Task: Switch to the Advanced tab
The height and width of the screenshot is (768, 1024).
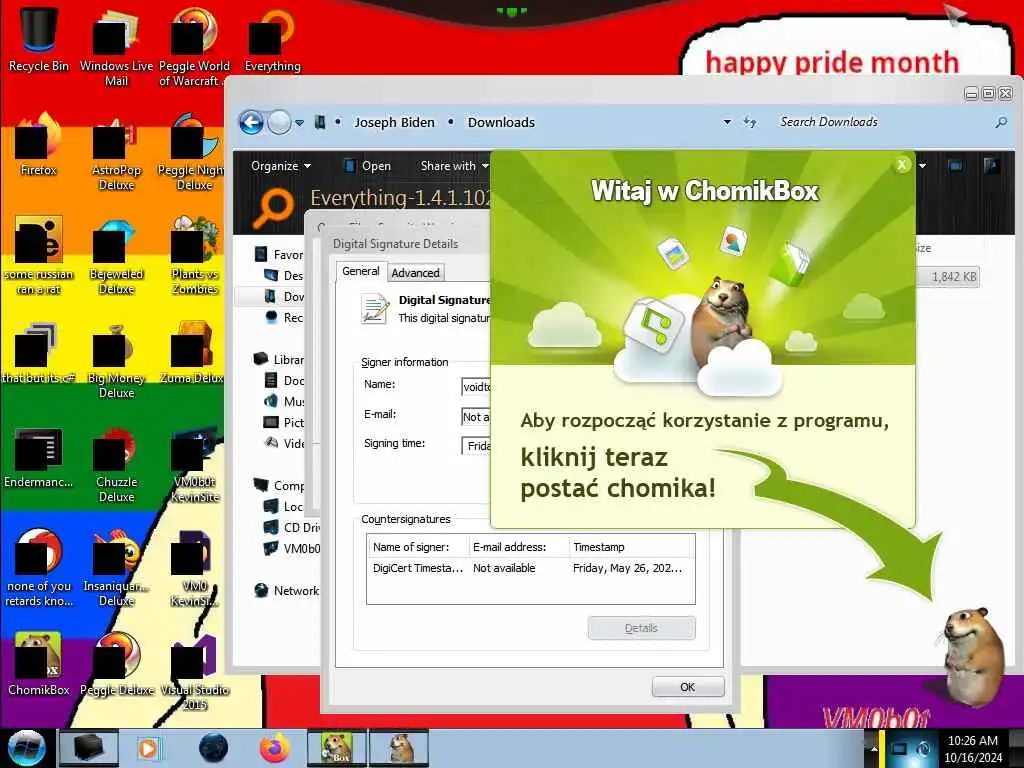Action: (x=415, y=273)
